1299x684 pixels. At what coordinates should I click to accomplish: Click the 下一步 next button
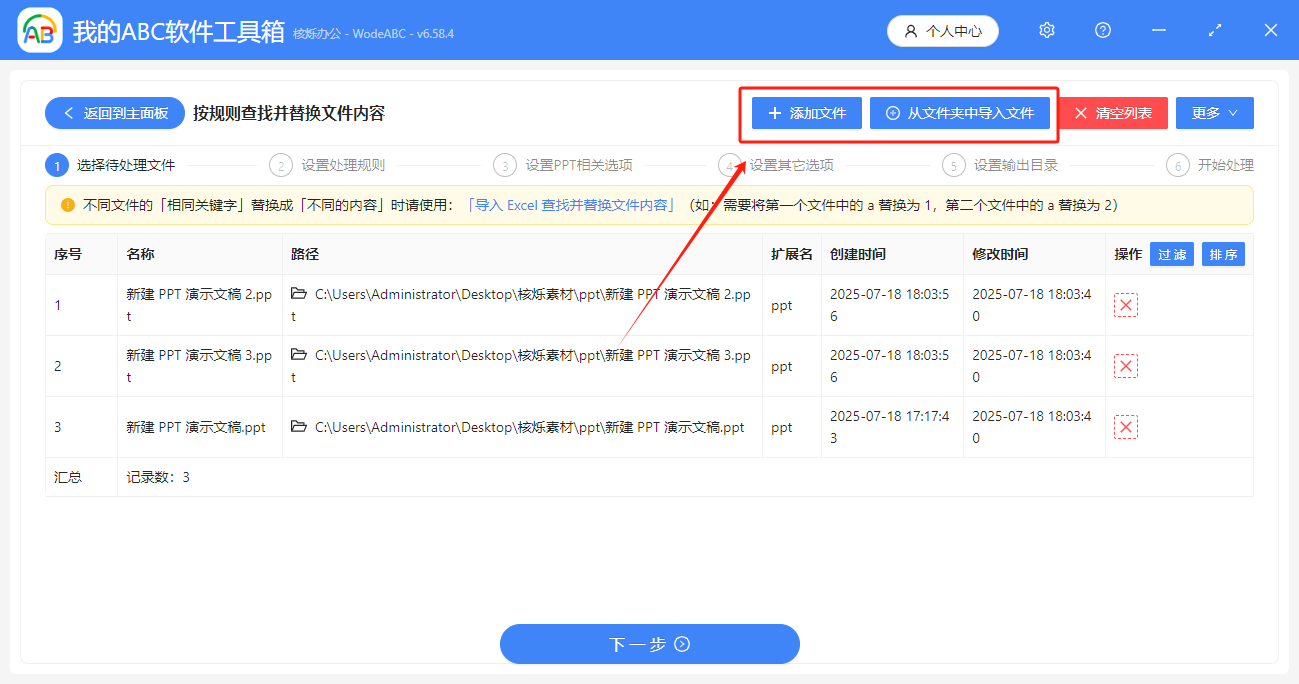point(649,644)
